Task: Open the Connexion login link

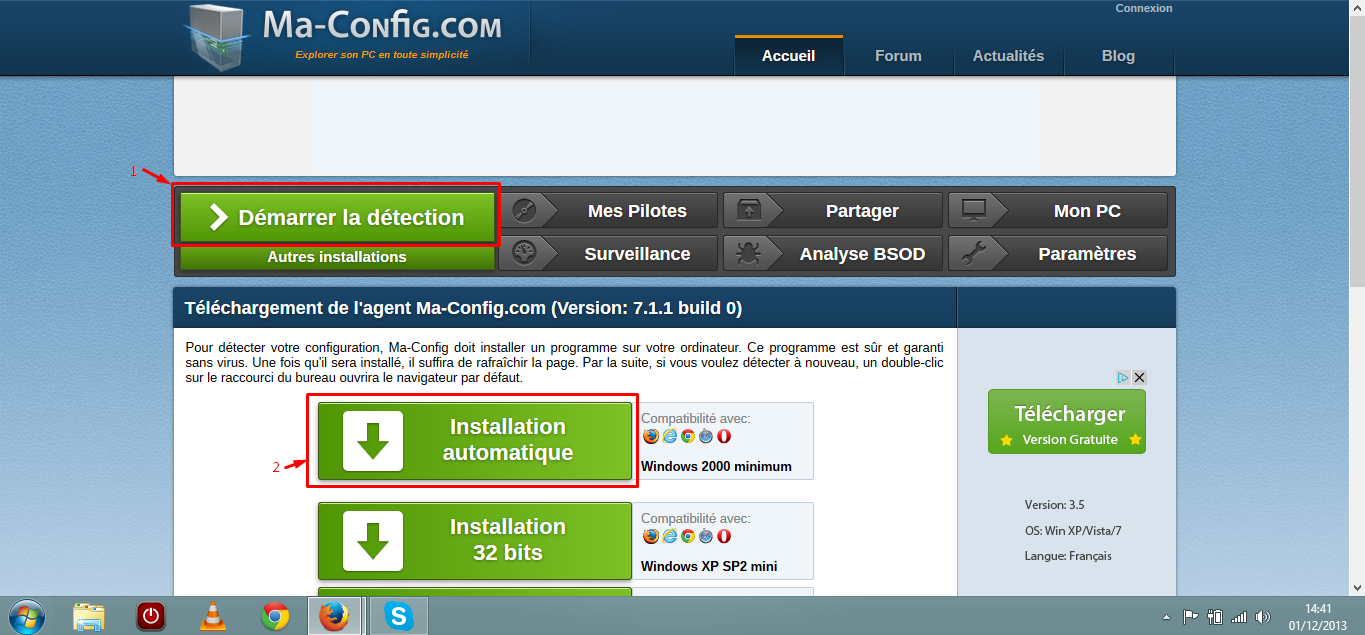Action: point(1144,8)
